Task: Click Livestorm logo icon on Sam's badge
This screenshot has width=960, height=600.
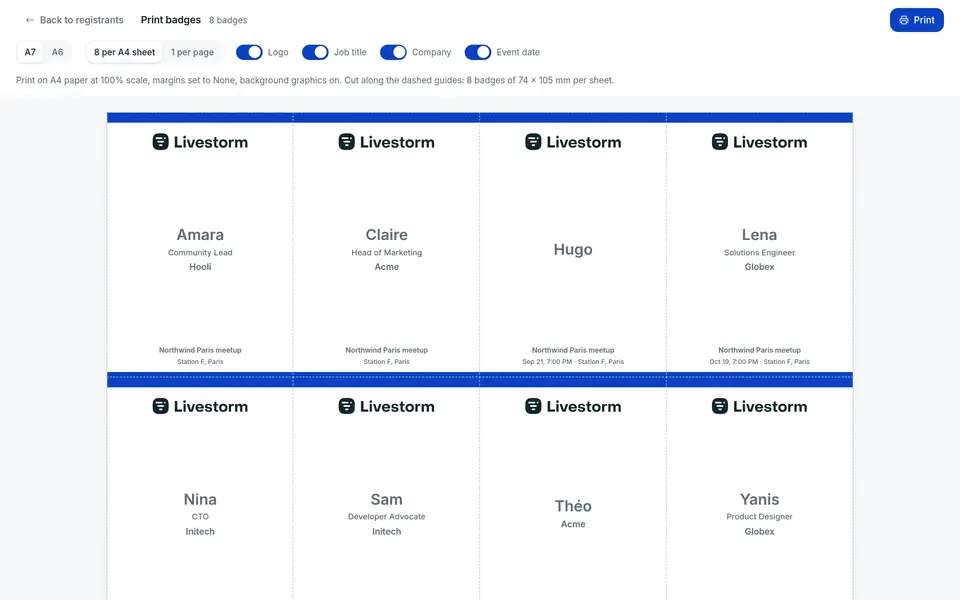Action: click(347, 406)
